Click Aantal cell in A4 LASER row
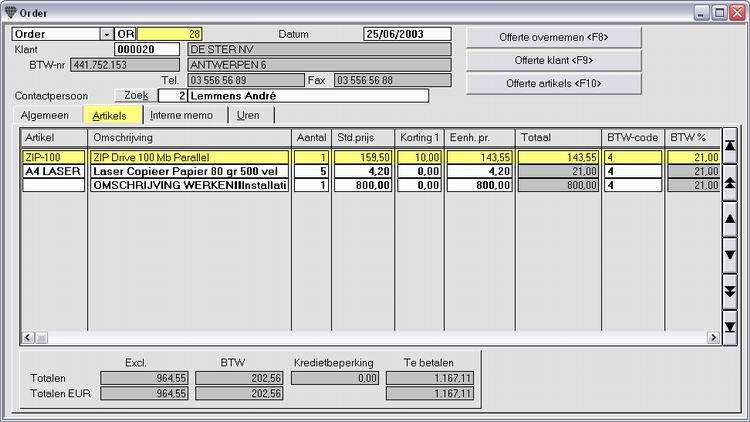 point(311,171)
